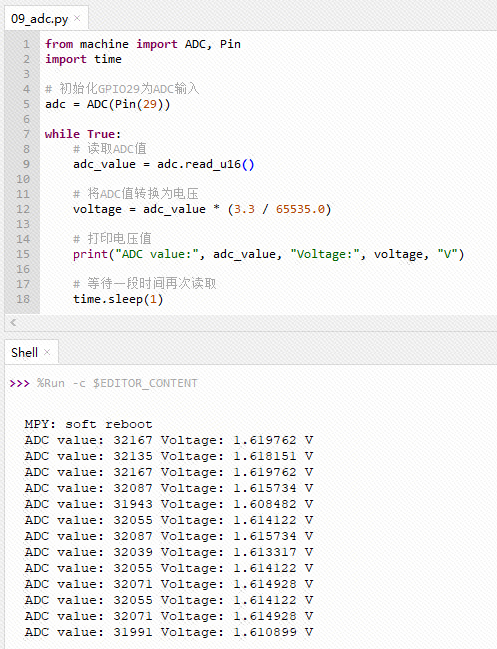Viewport: 497px width, 649px height.
Task: Click the '打印电压值' comment line
Action: [112, 238]
